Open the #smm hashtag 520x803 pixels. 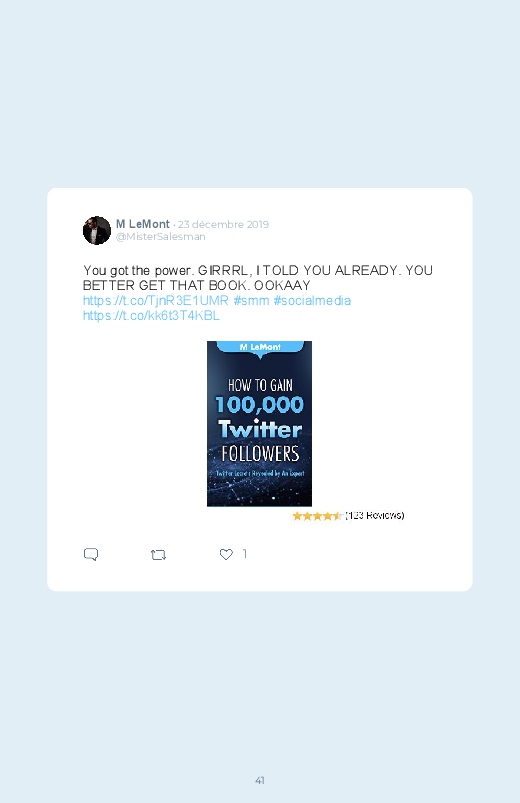click(251, 300)
